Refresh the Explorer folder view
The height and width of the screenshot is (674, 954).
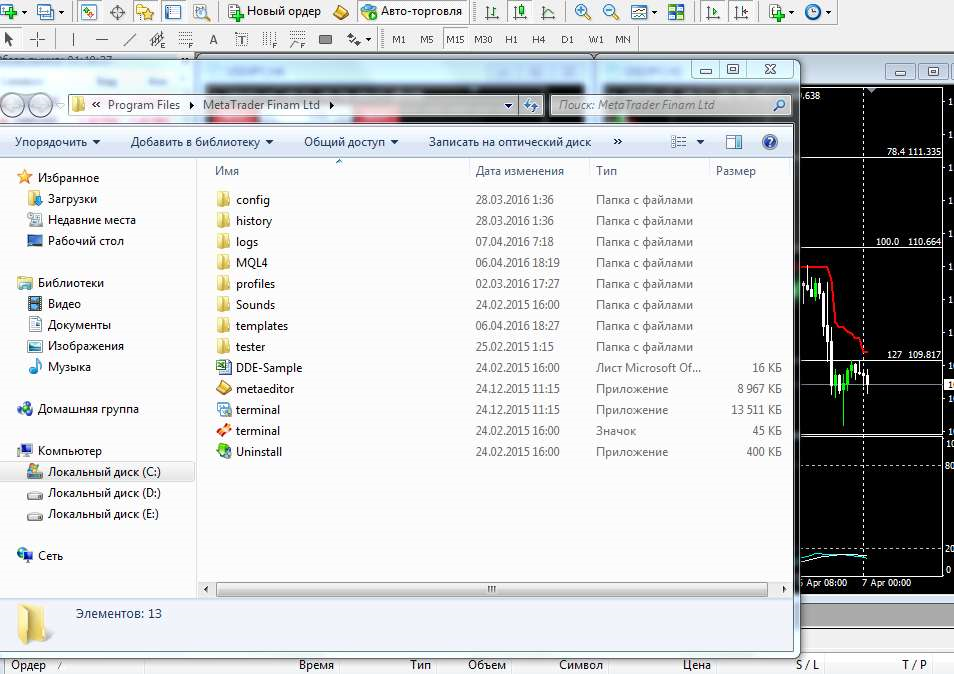(531, 105)
